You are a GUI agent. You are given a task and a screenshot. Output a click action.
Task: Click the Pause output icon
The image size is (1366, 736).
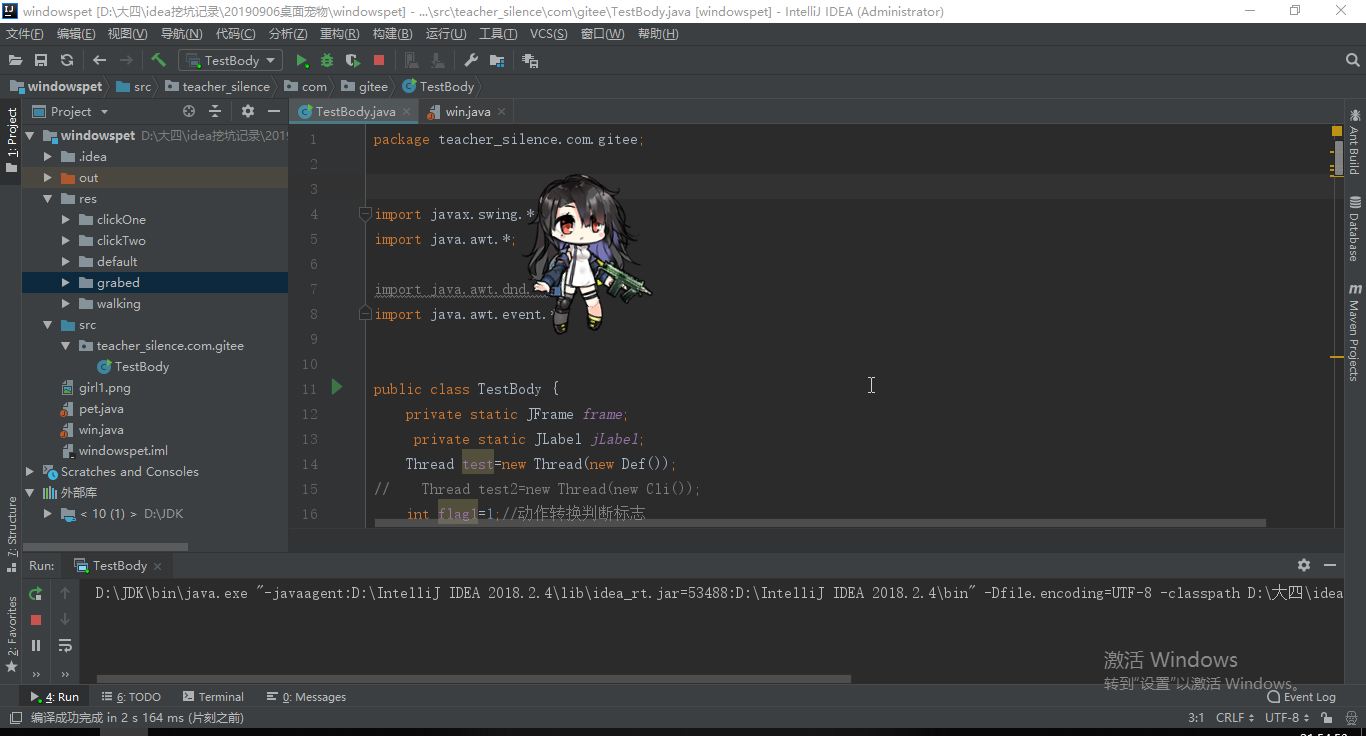tap(35, 645)
